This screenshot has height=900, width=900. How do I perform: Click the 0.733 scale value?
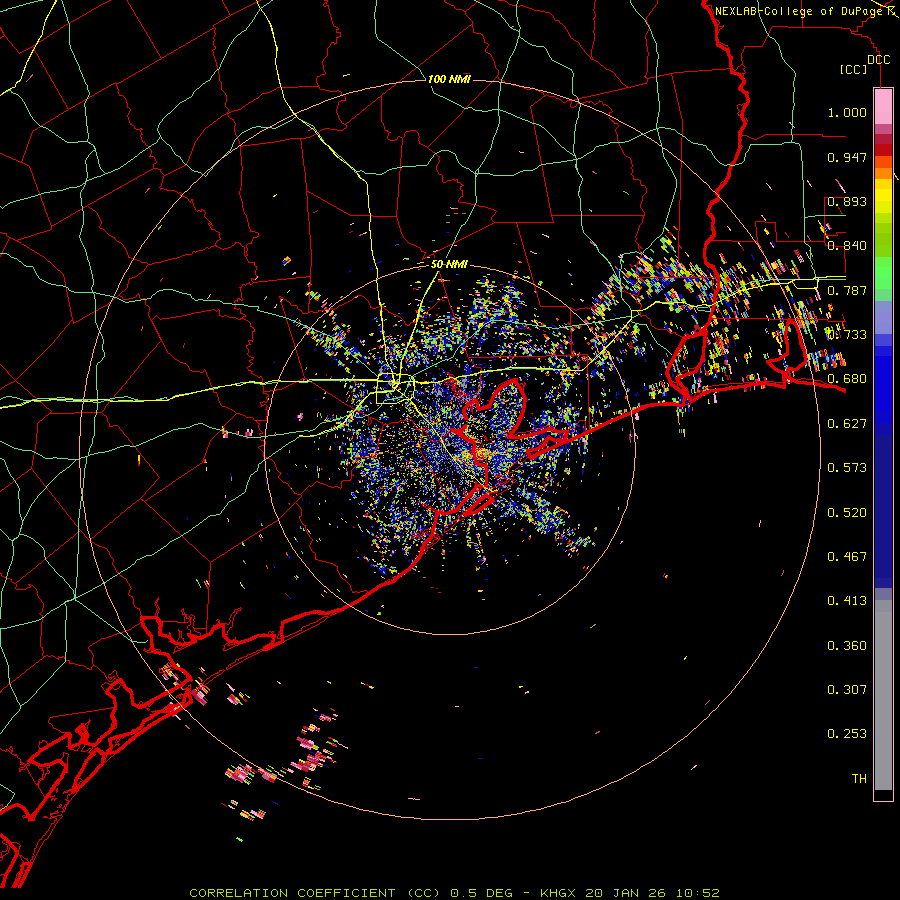(847, 335)
